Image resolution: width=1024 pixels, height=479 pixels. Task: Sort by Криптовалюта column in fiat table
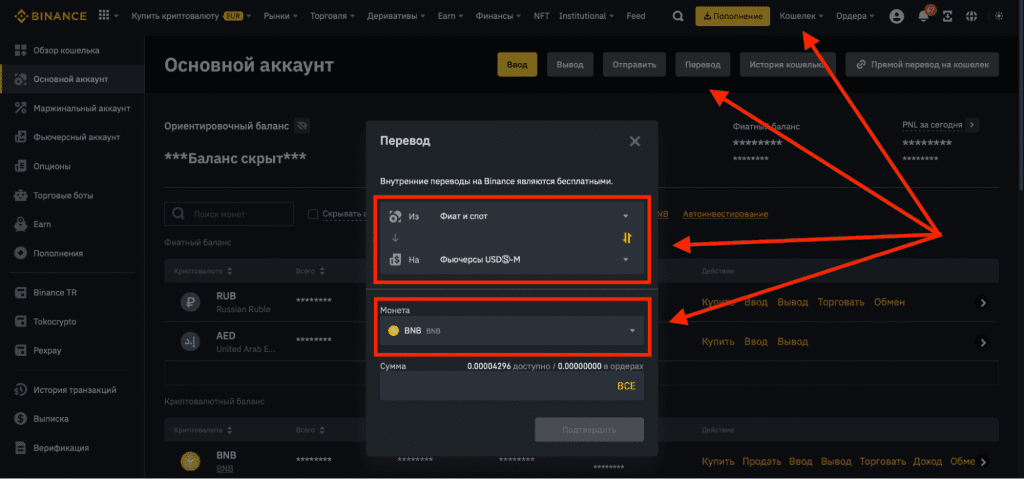[x=203, y=271]
